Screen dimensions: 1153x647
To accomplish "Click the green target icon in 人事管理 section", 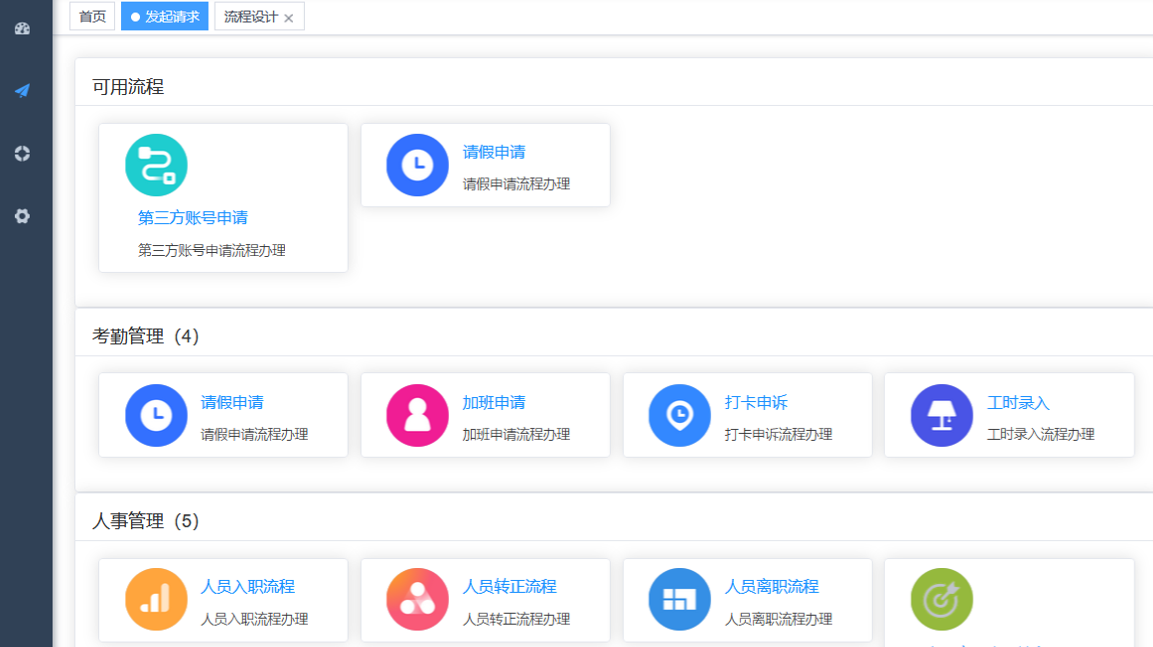I will (x=941, y=600).
